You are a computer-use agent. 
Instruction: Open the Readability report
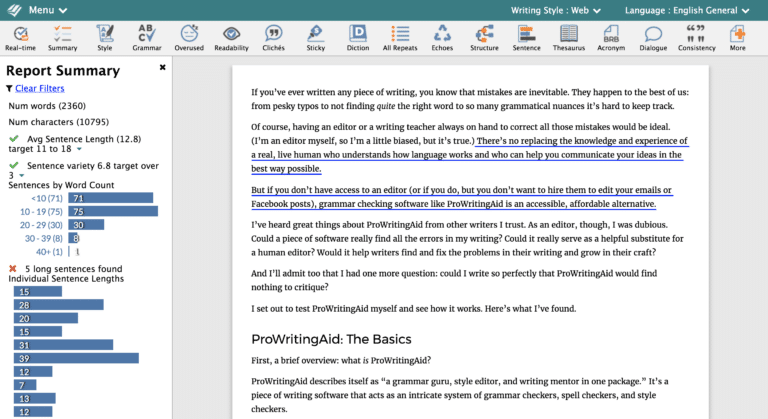coord(231,38)
